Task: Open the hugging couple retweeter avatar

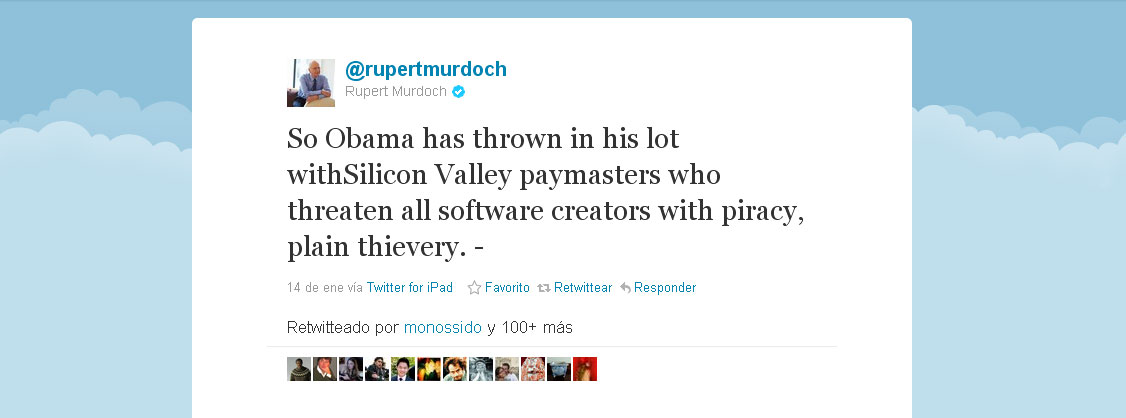Action: tap(507, 369)
